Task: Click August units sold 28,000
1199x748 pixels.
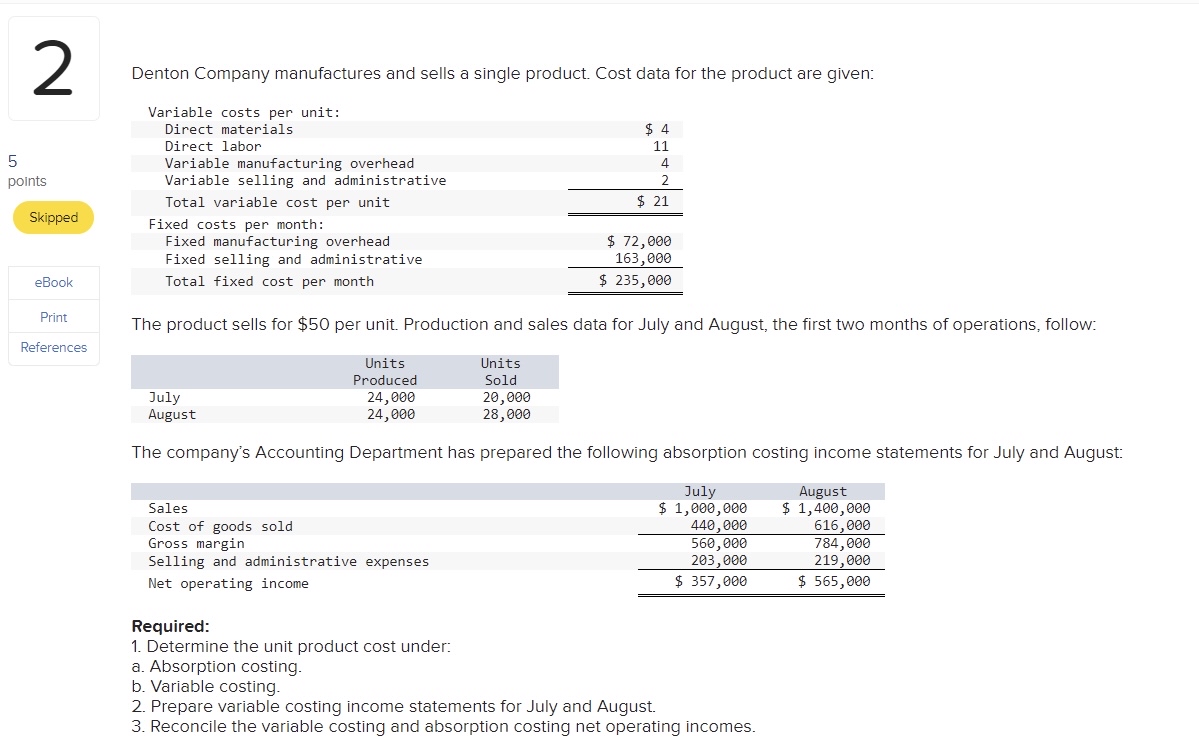Action: [x=506, y=415]
